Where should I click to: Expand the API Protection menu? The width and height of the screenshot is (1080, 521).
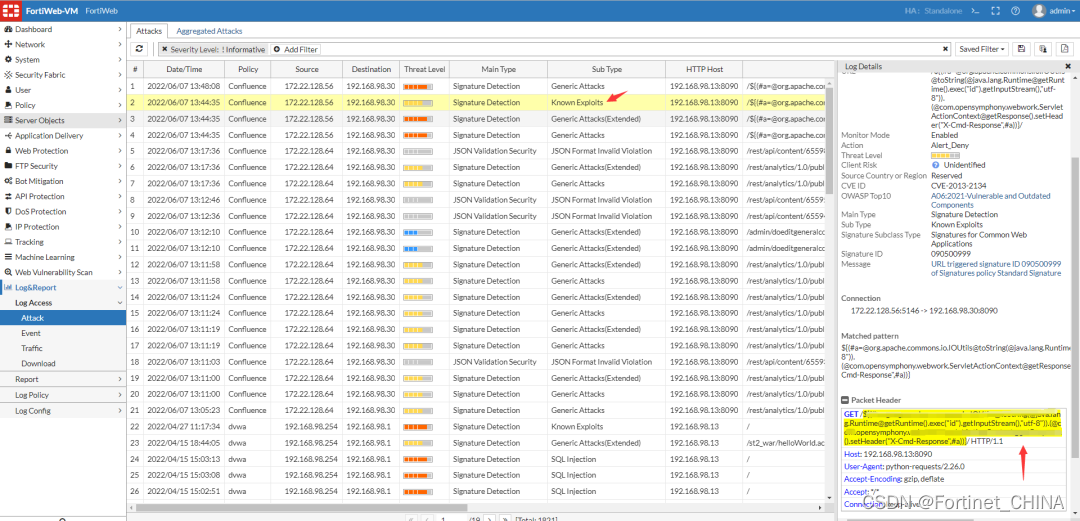pos(63,196)
